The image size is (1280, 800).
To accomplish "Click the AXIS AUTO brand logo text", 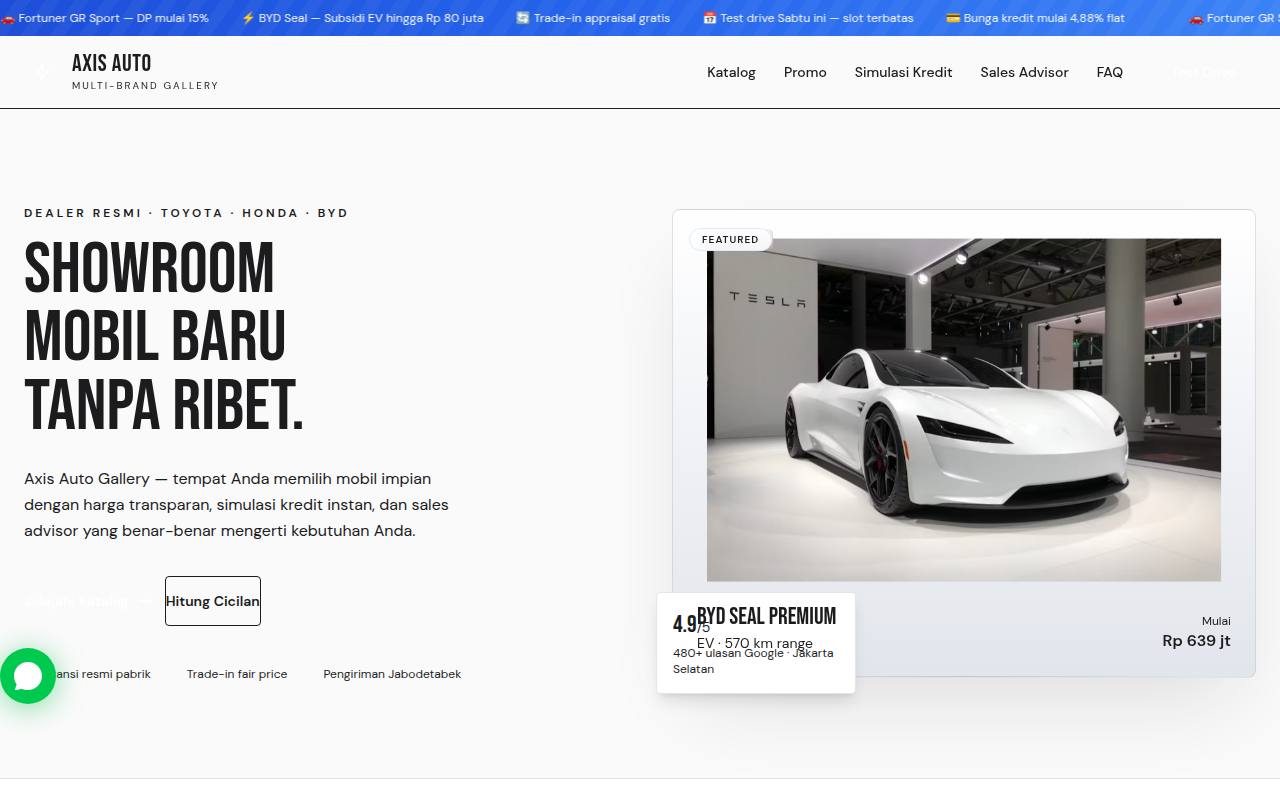I will coord(112,63).
